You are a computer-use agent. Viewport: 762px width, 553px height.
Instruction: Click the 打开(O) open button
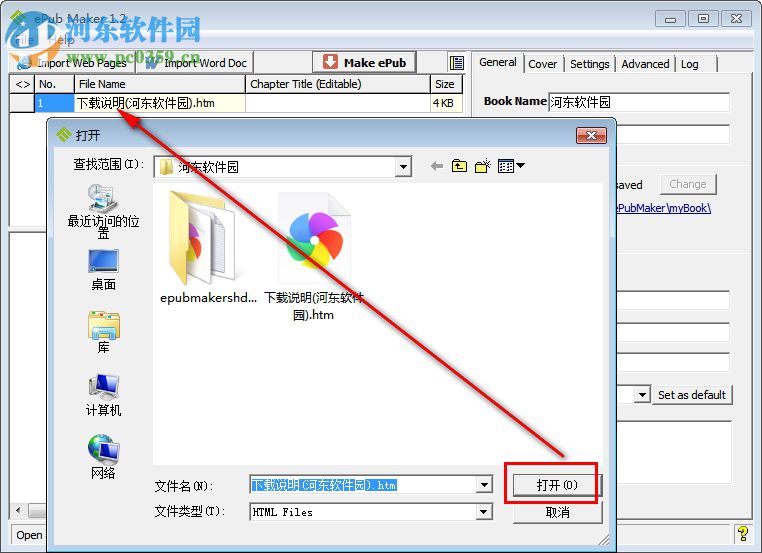557,485
